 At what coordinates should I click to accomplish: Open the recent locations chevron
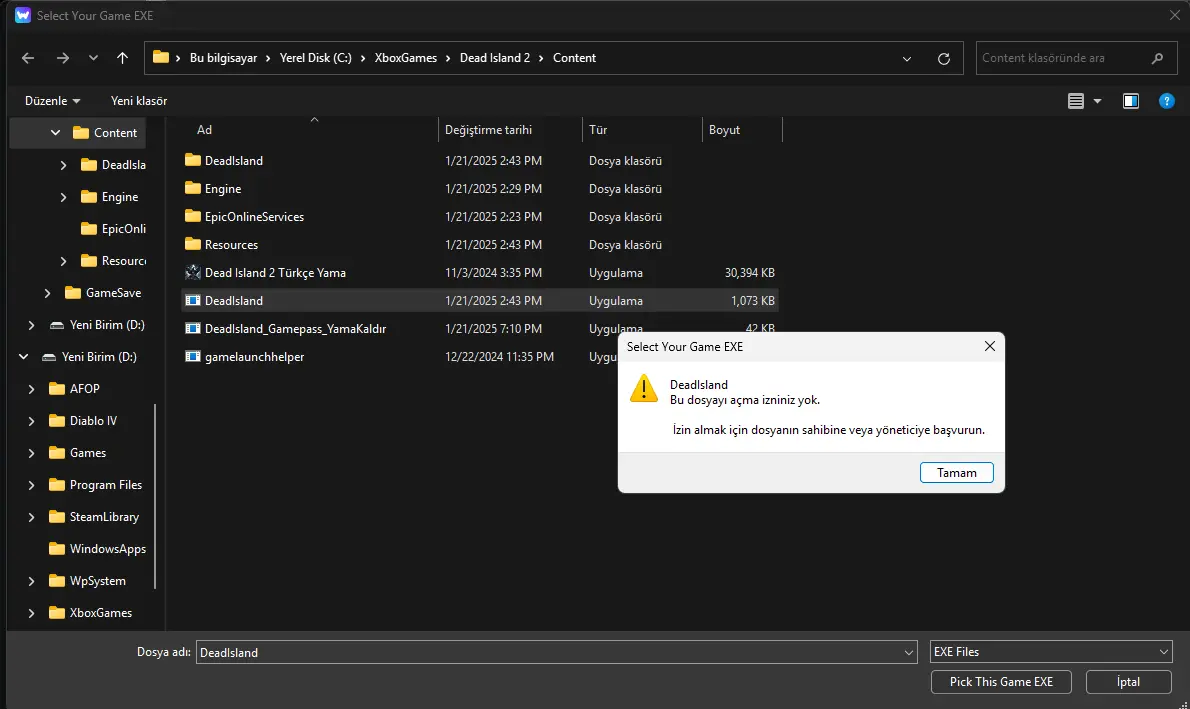(x=93, y=58)
